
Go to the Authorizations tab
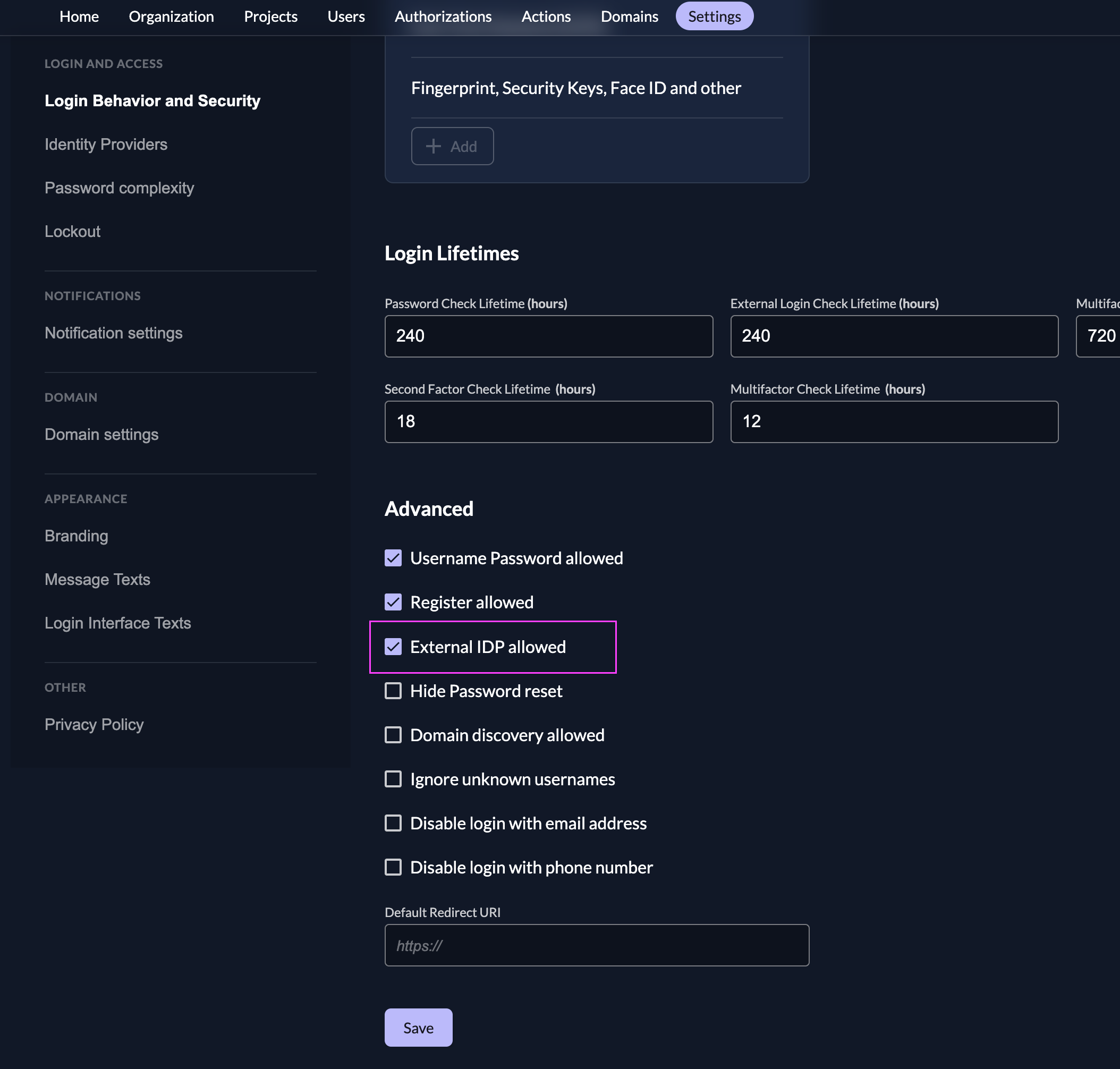tap(443, 16)
